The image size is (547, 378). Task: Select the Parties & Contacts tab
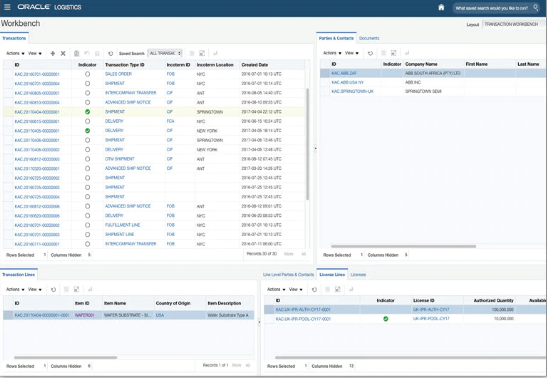[x=336, y=38]
